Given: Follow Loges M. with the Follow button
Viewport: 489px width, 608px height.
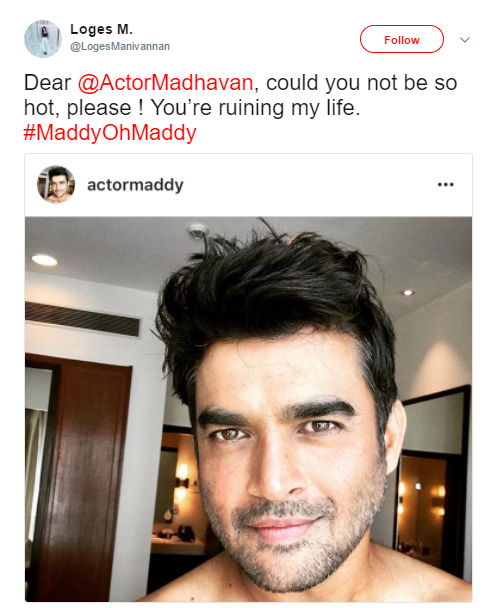Looking at the screenshot, I should point(401,39).
